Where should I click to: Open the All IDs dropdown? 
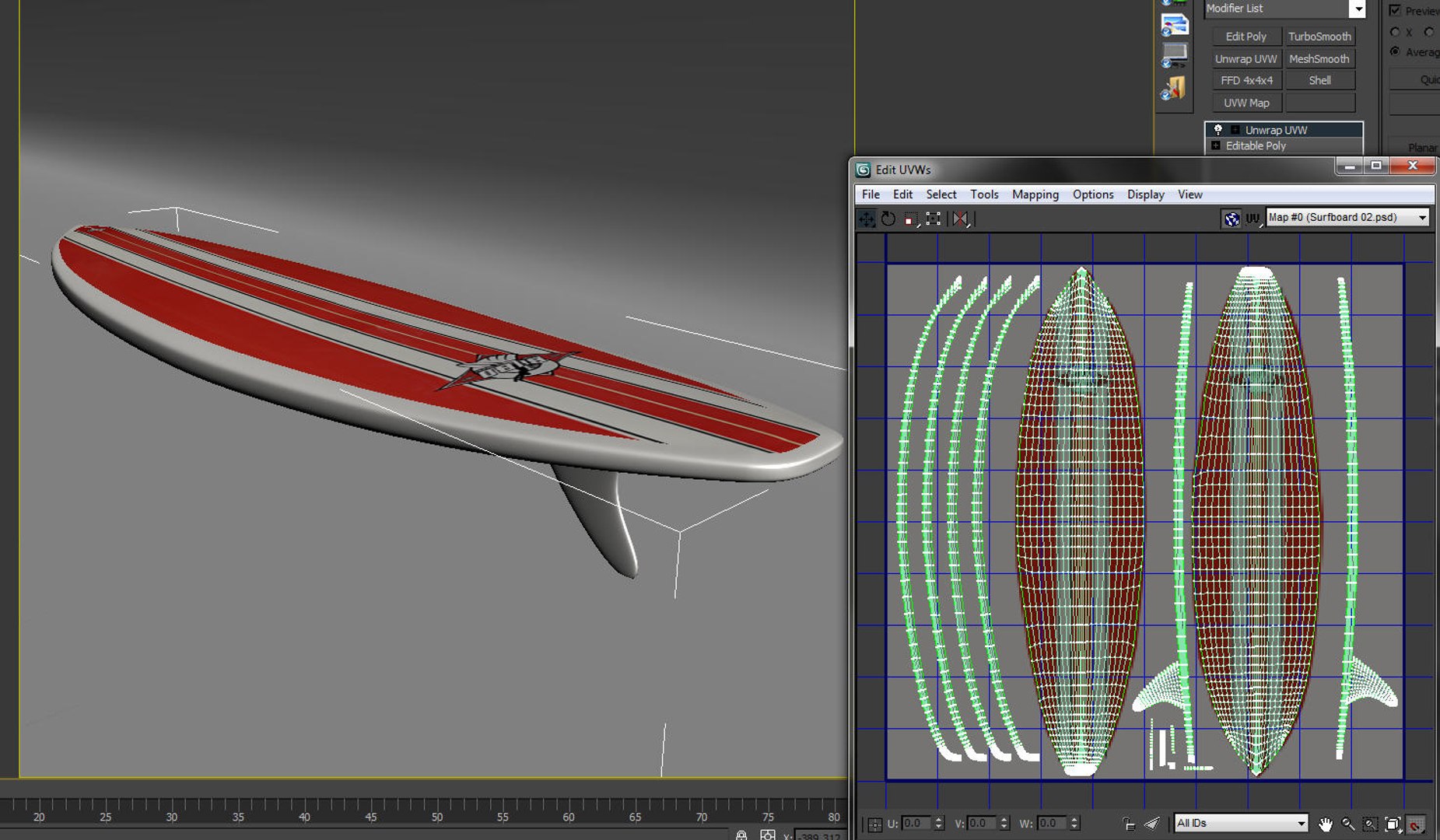[1241, 823]
